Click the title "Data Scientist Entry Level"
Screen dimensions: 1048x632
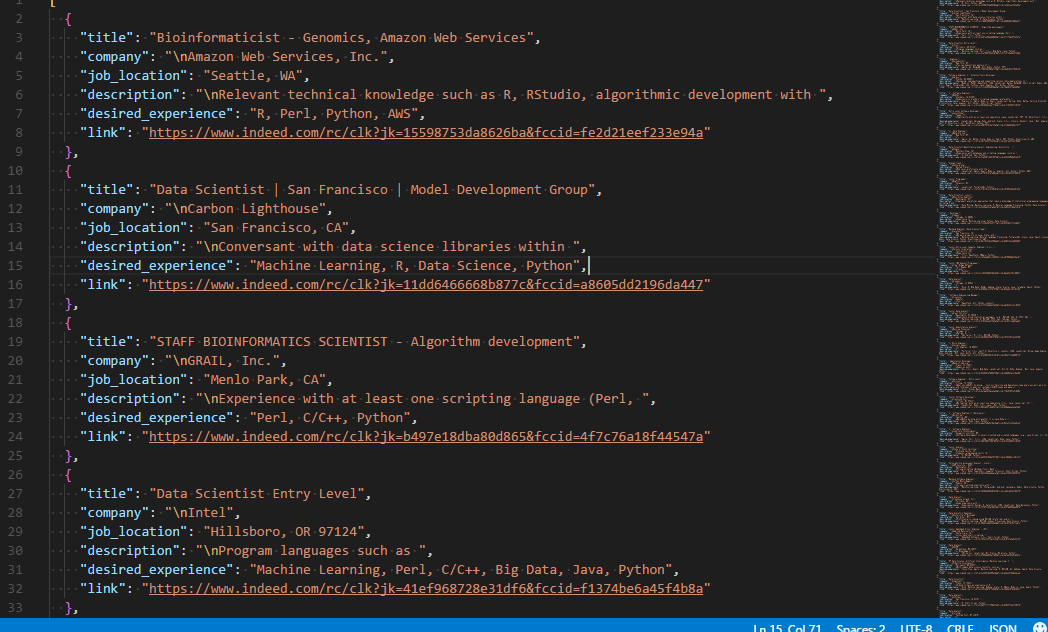(256, 494)
